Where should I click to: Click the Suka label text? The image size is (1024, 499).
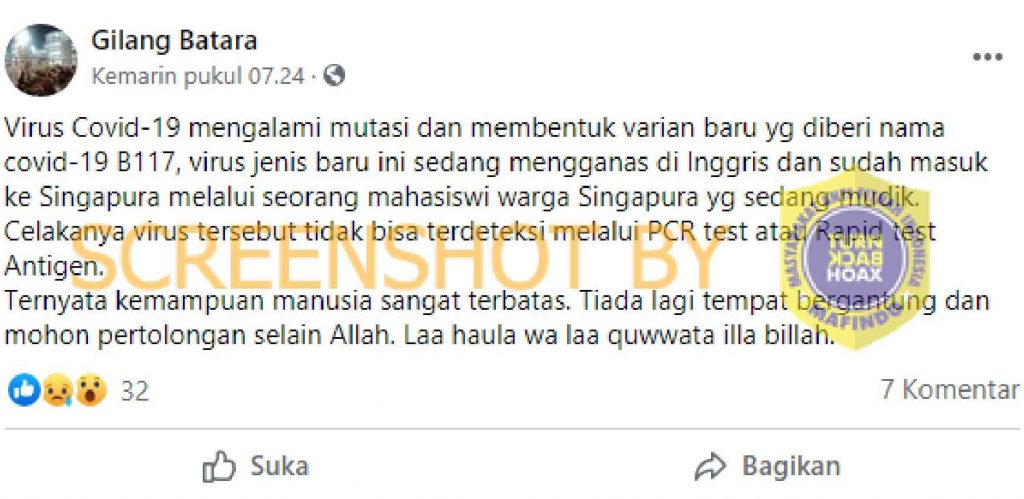coord(280,467)
